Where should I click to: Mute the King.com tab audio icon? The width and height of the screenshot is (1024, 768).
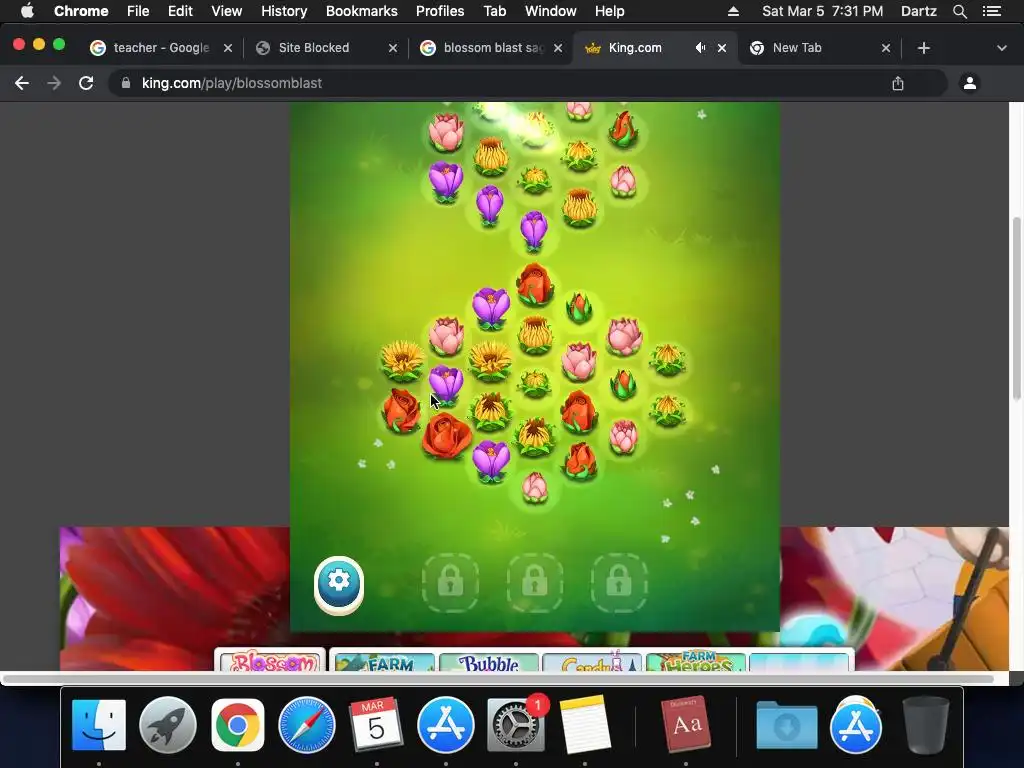[700, 48]
